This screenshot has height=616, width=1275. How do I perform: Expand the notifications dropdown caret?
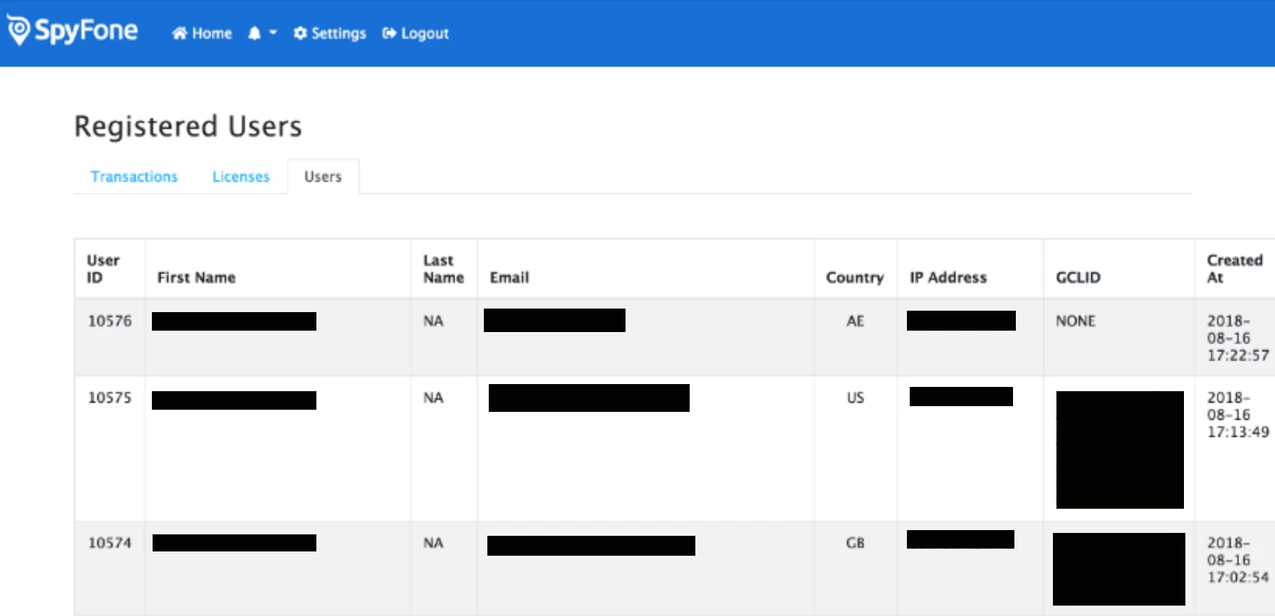(273, 34)
